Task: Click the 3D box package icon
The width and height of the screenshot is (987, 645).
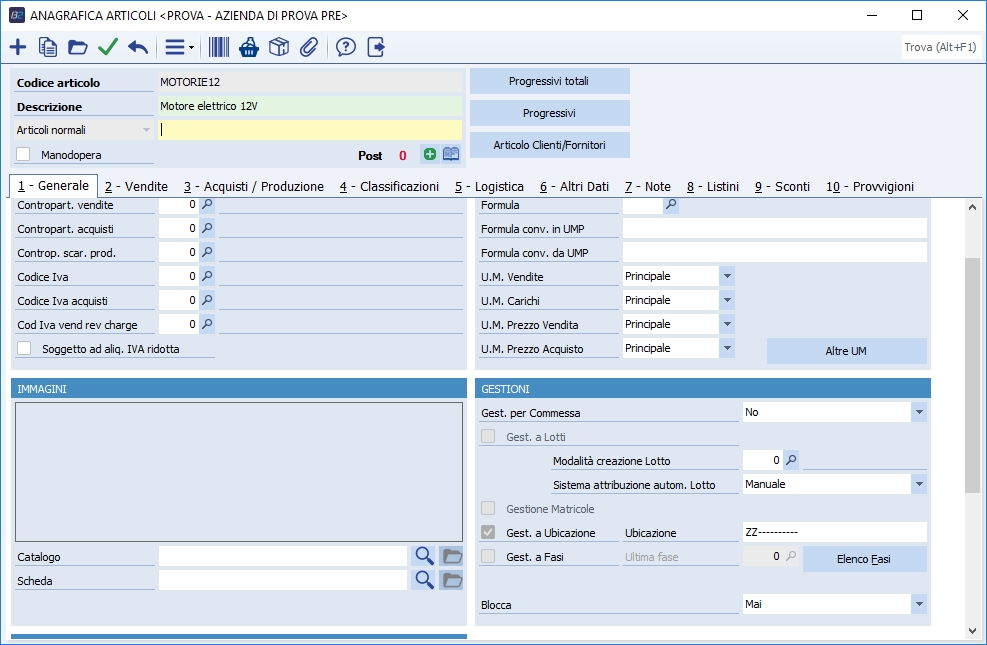Action: pos(279,47)
